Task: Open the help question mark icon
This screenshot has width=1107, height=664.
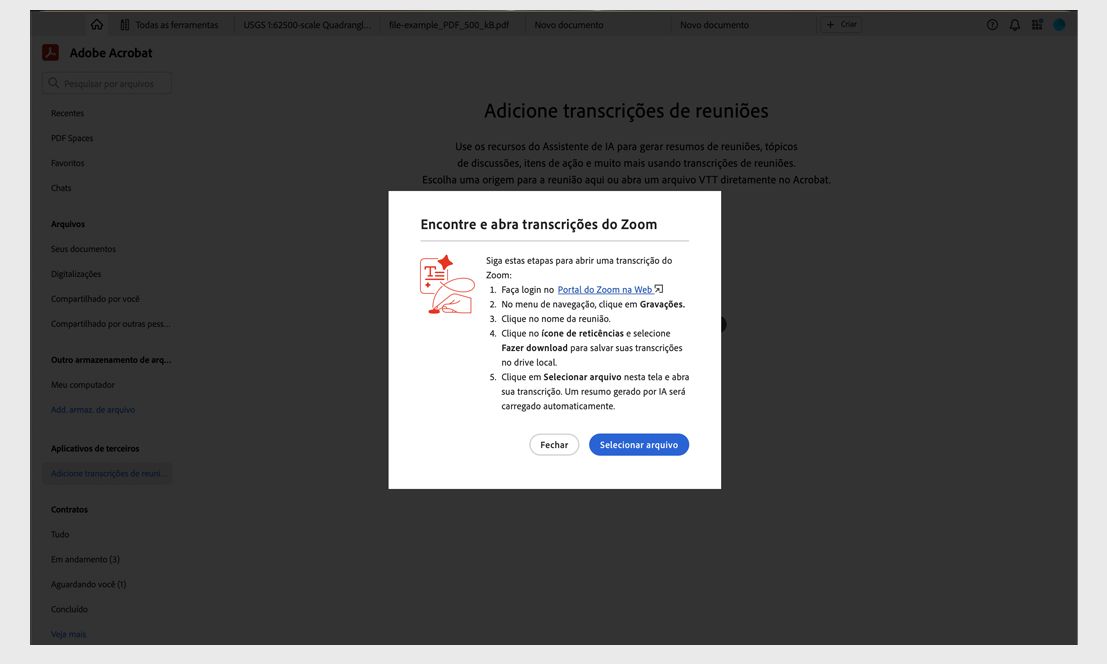Action: [x=992, y=25]
